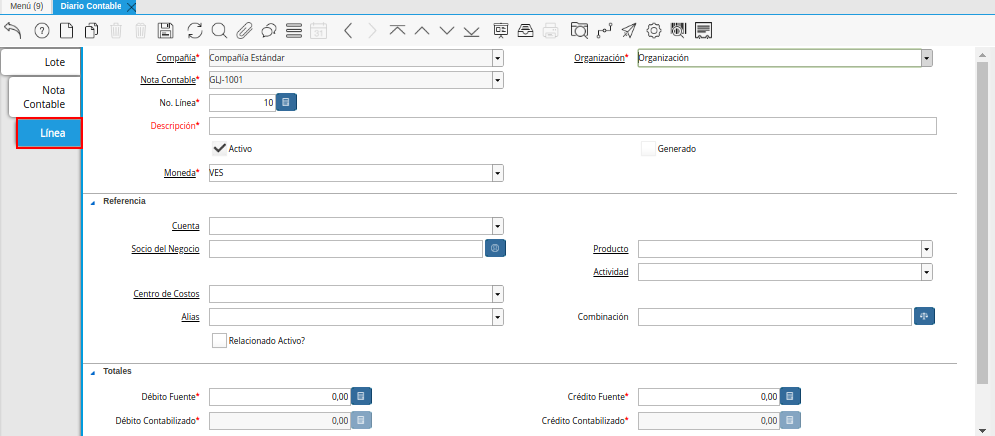
Task: Open the magnifying glass search icon
Action: [219, 30]
